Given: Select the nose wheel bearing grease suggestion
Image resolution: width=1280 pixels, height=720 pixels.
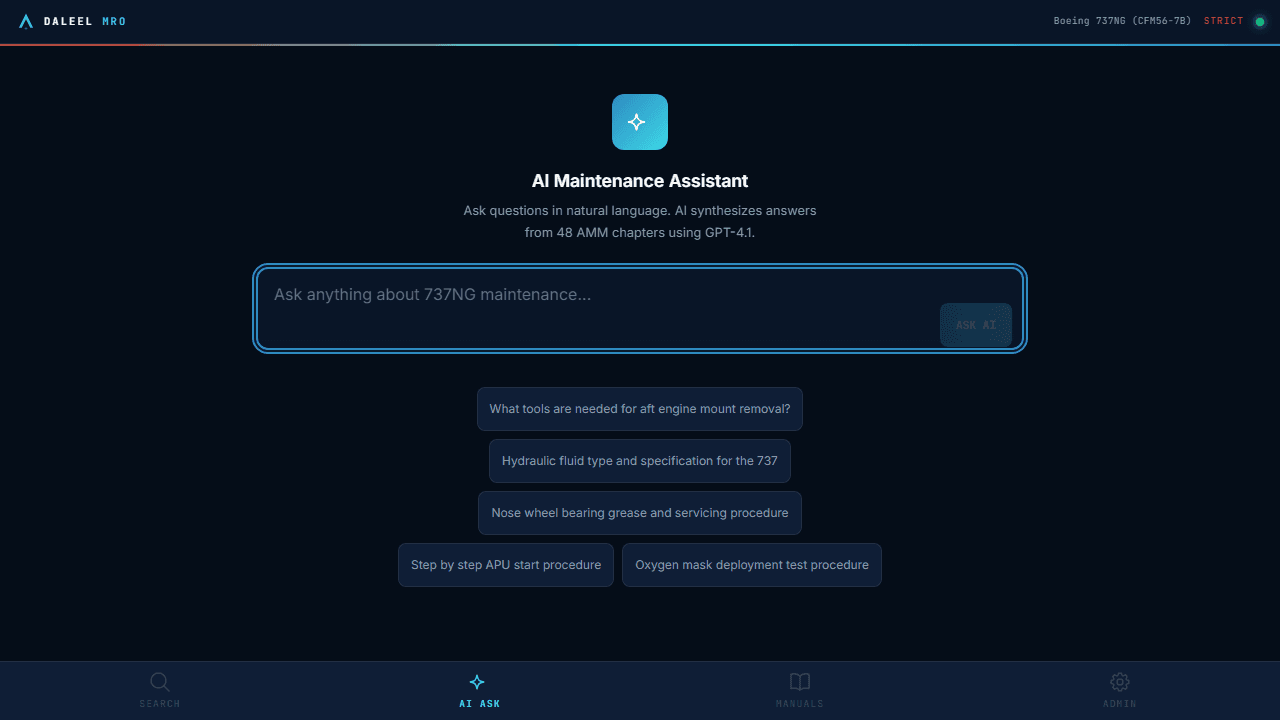Looking at the screenshot, I should pos(640,513).
